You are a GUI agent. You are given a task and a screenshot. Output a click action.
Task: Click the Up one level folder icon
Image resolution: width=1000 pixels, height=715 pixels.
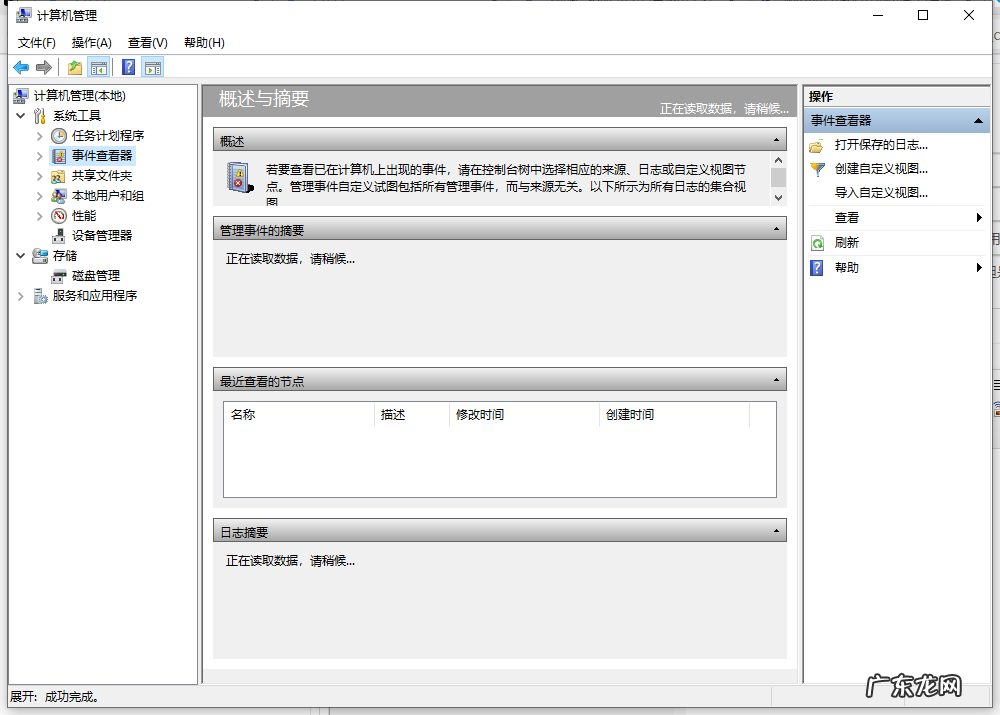pyautogui.click(x=74, y=68)
